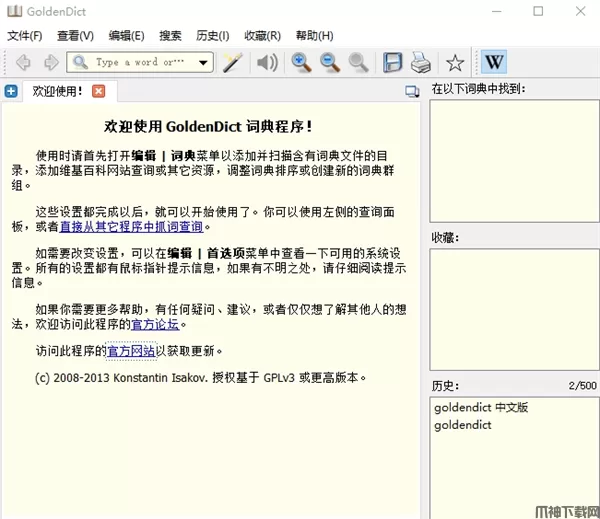Open the 编辑(E) menu
This screenshot has width=600, height=519.
[x=126, y=35]
